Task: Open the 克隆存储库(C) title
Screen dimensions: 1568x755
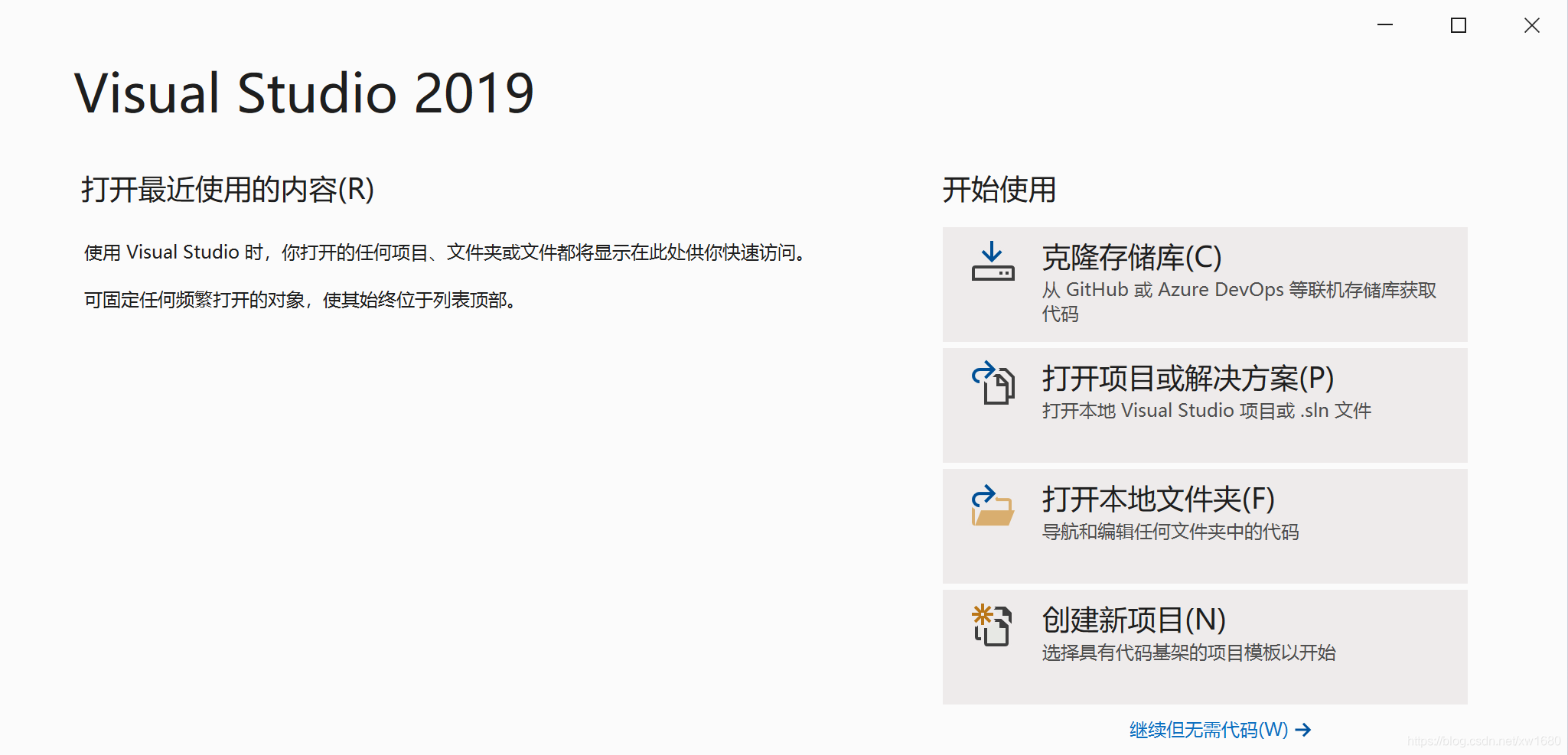Action: coord(1132,258)
